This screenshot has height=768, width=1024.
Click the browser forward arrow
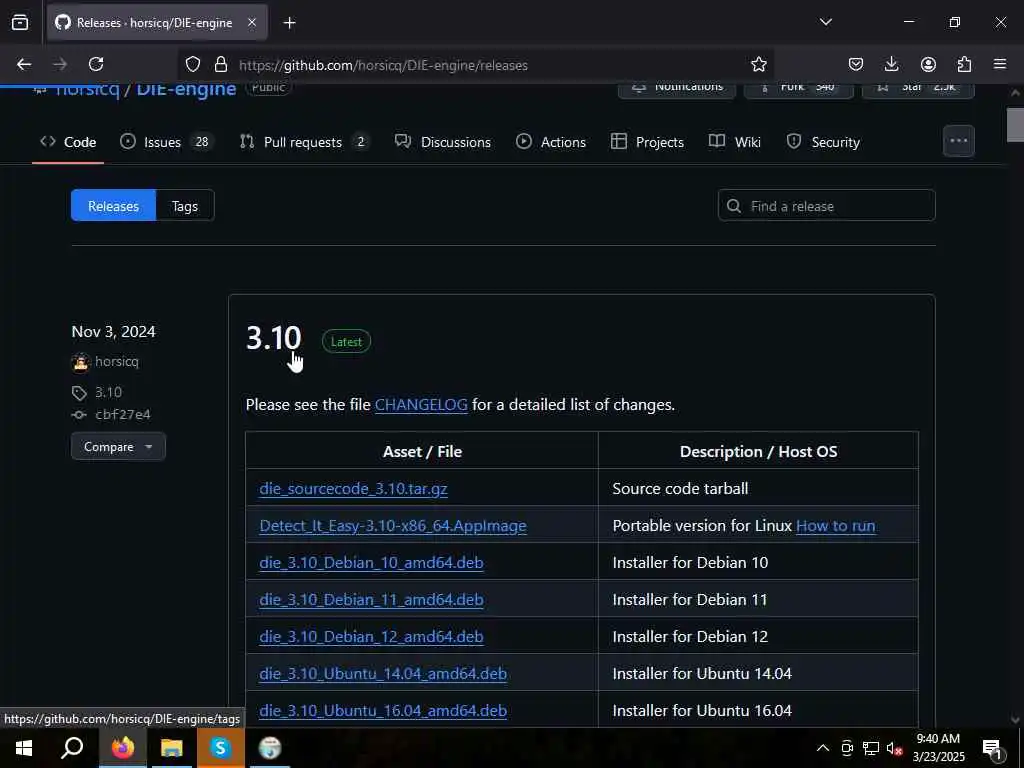tap(60, 64)
